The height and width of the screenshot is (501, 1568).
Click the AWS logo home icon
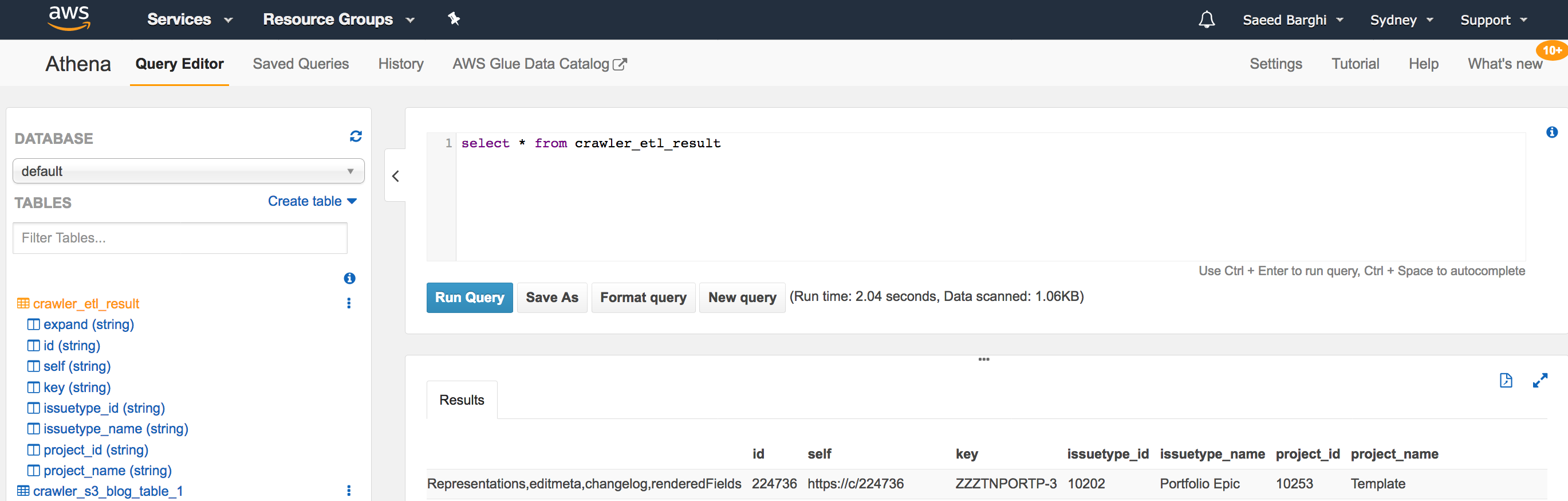(x=69, y=18)
